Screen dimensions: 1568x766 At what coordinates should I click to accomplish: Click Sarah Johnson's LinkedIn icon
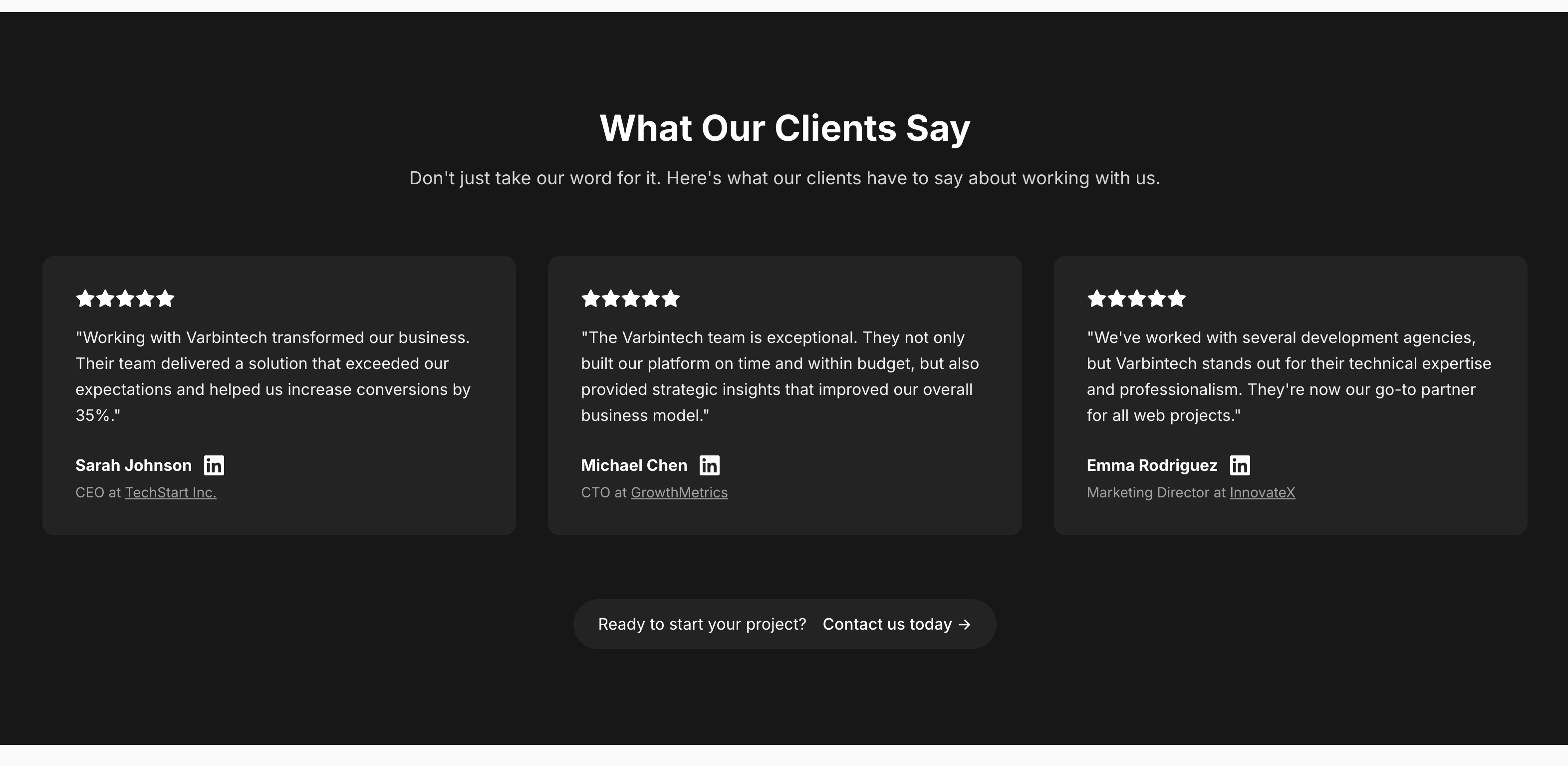click(215, 464)
